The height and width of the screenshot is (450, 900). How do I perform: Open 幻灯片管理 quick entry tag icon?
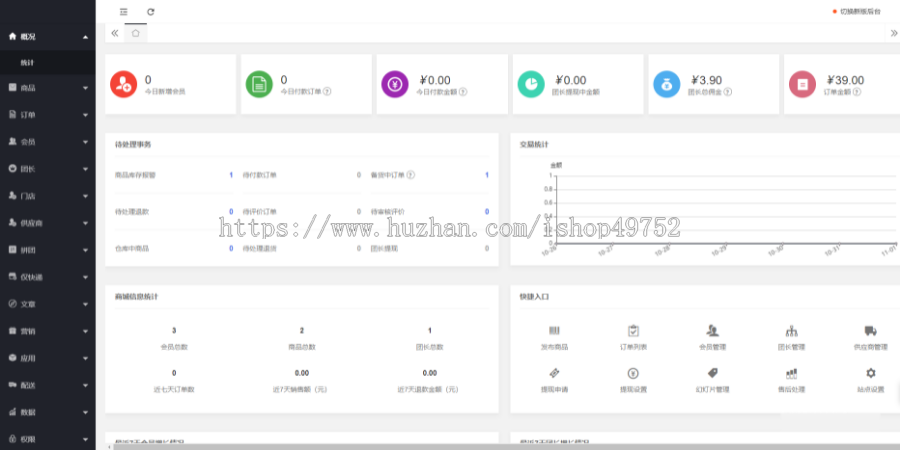pos(712,373)
